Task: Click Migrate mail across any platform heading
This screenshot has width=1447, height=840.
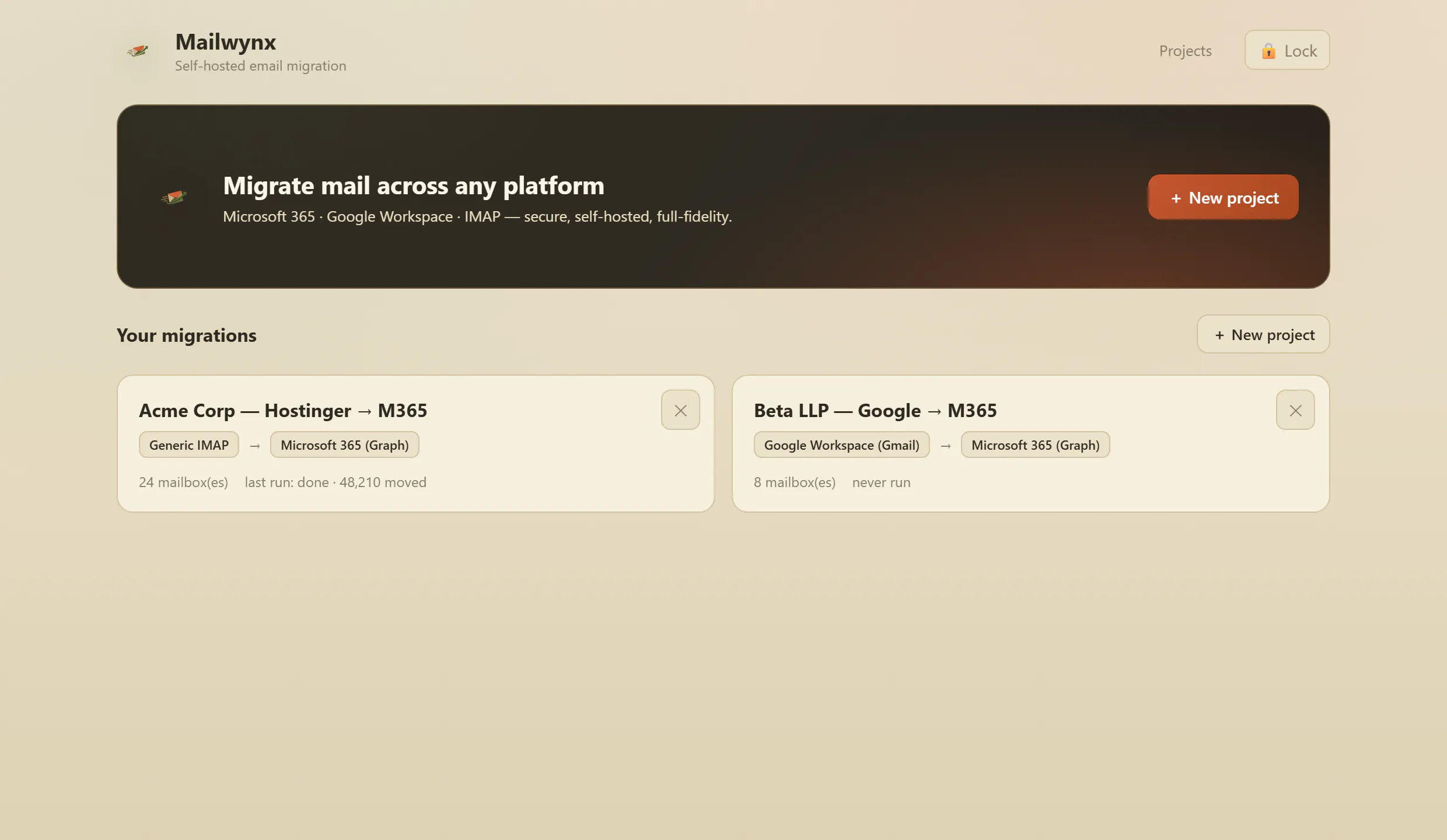Action: [x=414, y=186]
